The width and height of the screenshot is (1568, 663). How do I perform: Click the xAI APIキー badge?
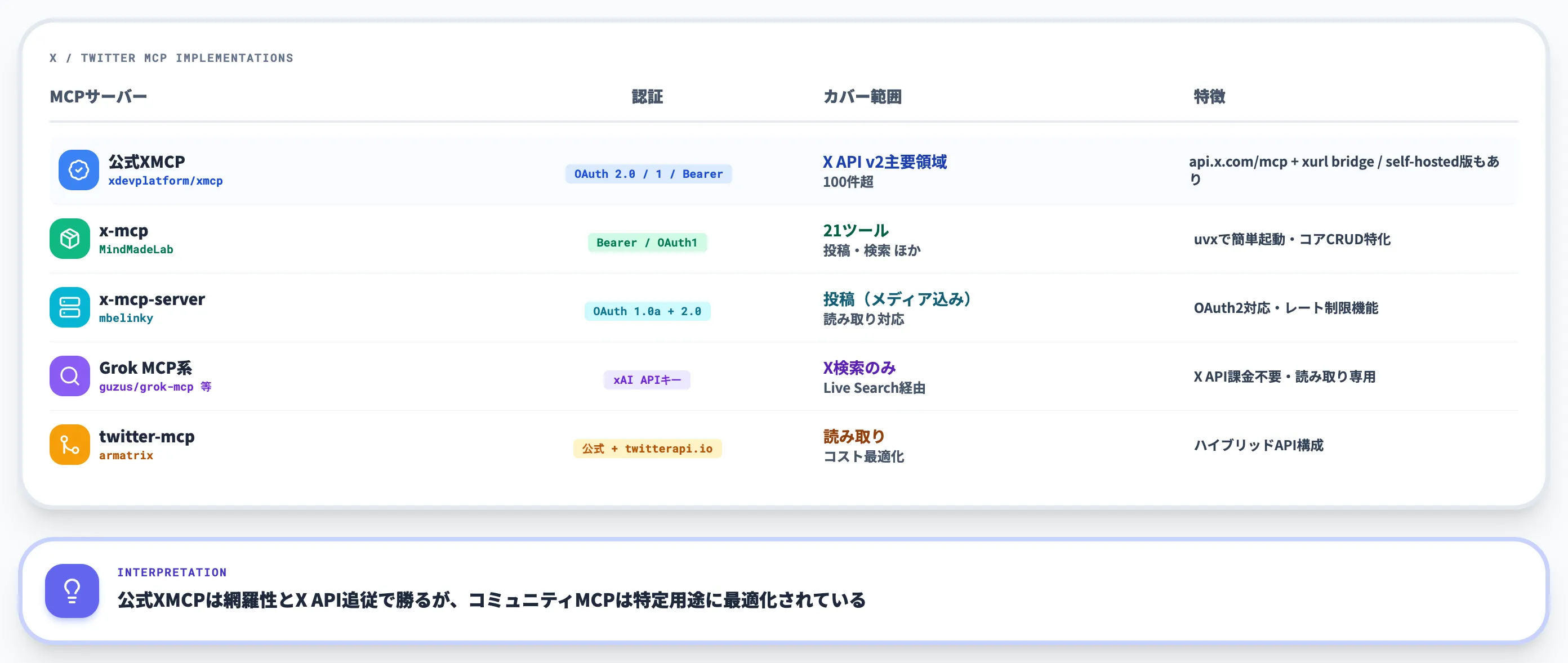647,381
